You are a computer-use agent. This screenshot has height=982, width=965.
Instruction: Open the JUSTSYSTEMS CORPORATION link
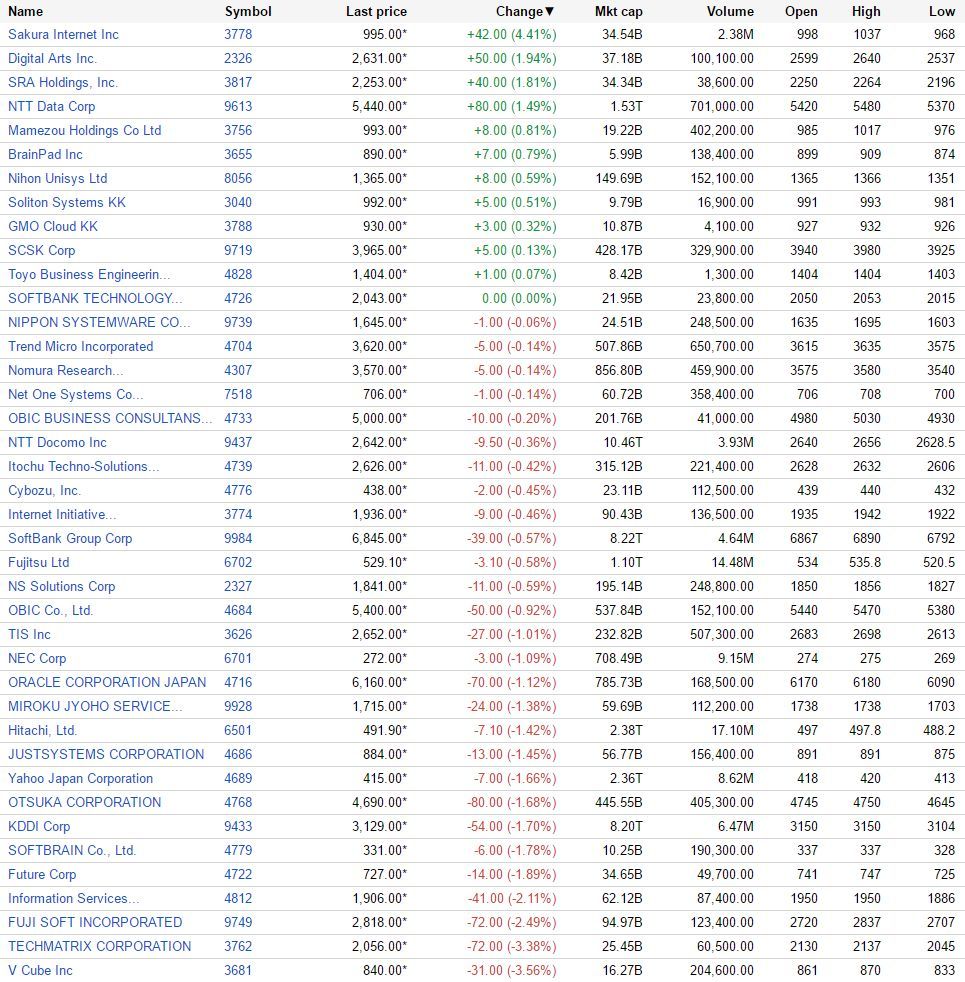pyautogui.click(x=106, y=755)
